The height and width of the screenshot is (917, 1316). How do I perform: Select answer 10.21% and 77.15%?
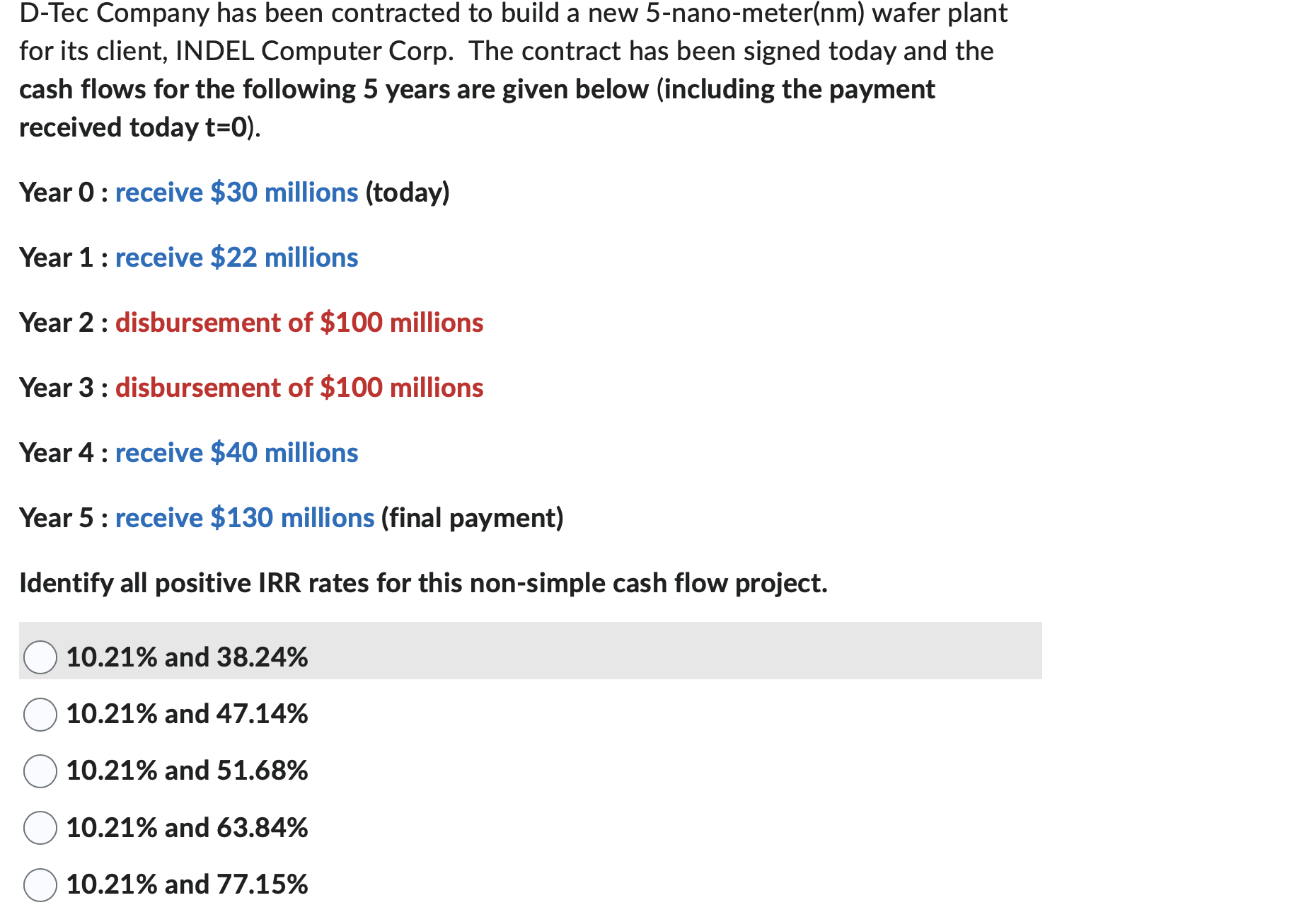(x=40, y=884)
